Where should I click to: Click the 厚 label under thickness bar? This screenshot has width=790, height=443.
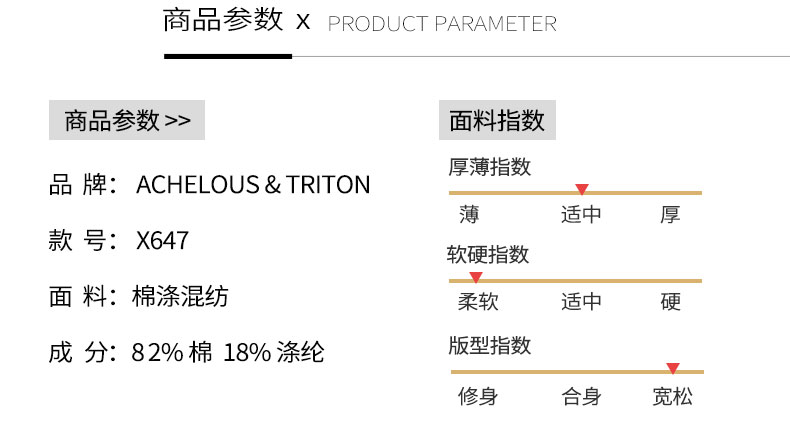pyautogui.click(x=671, y=214)
